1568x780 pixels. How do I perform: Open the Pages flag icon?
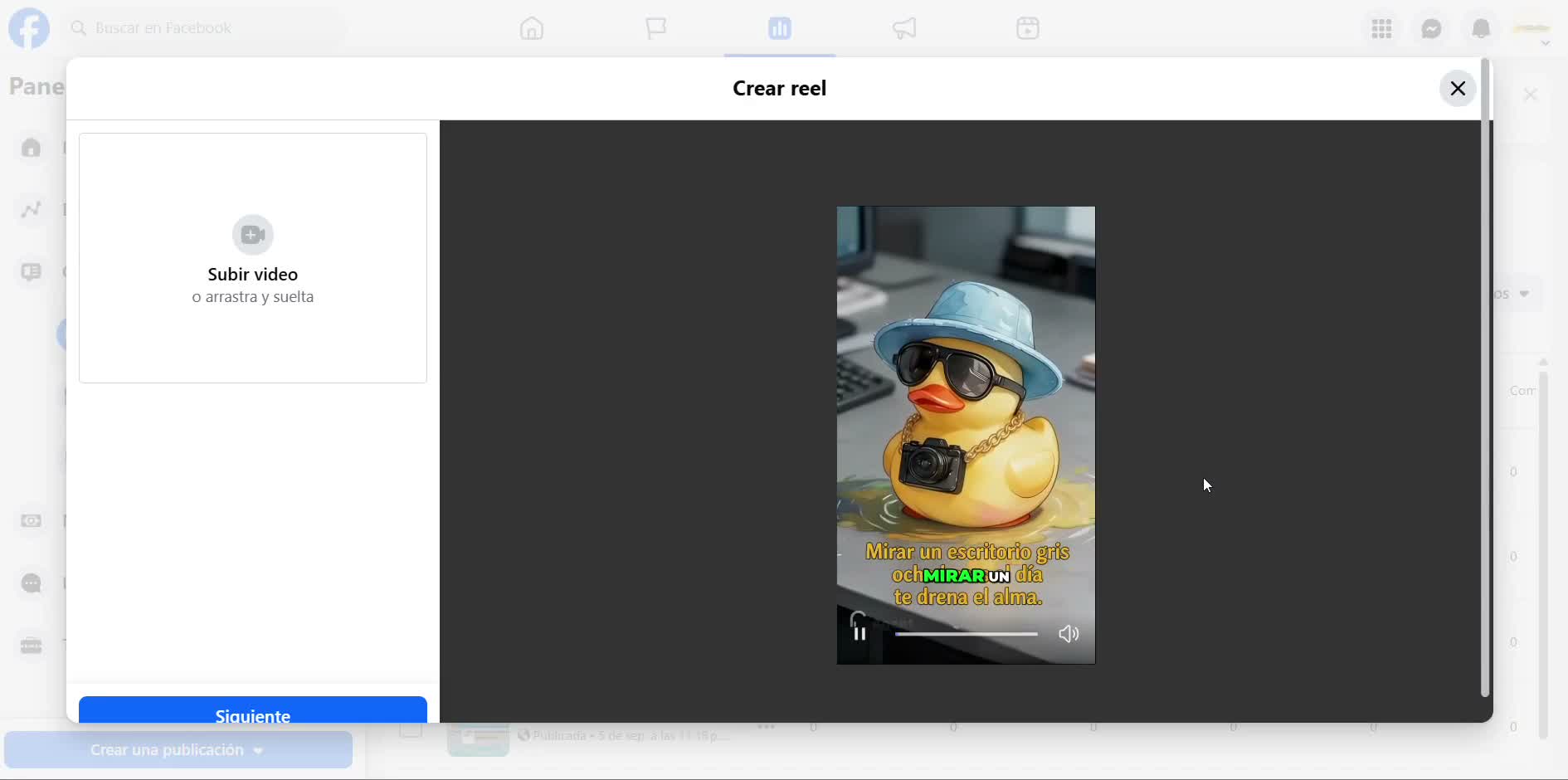pyautogui.click(x=656, y=28)
